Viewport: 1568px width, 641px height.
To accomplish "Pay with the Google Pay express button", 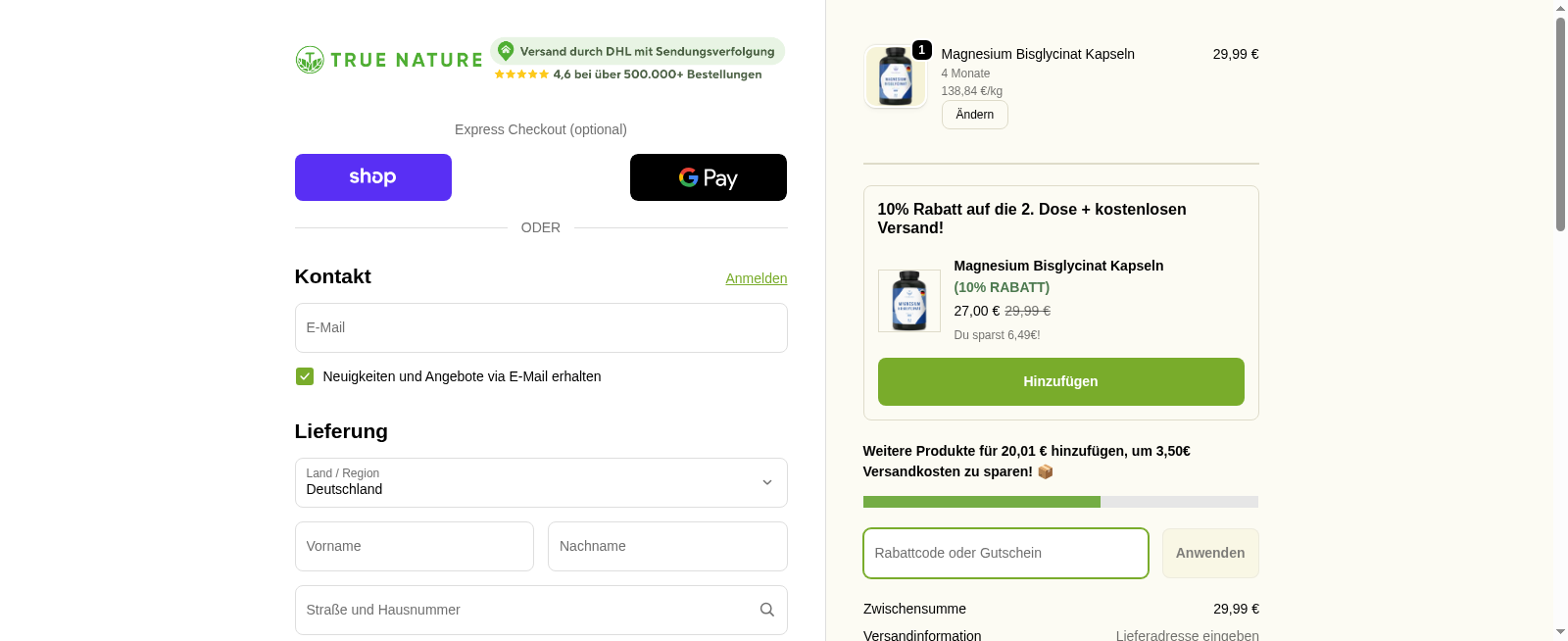I will 708,177.
